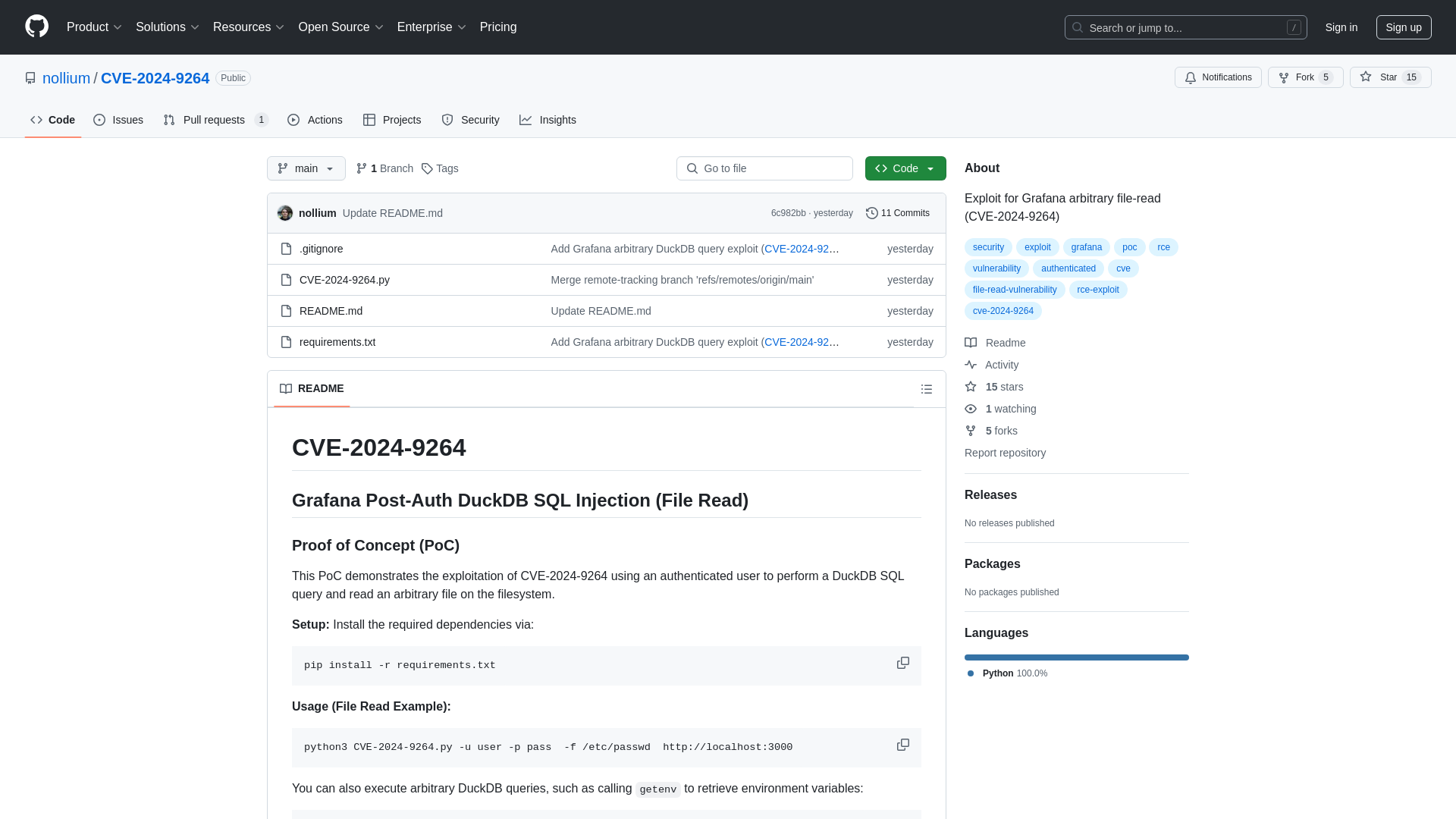The image size is (1456, 819).
Task: Select the rce-exploit topic tag
Action: (x=1098, y=290)
